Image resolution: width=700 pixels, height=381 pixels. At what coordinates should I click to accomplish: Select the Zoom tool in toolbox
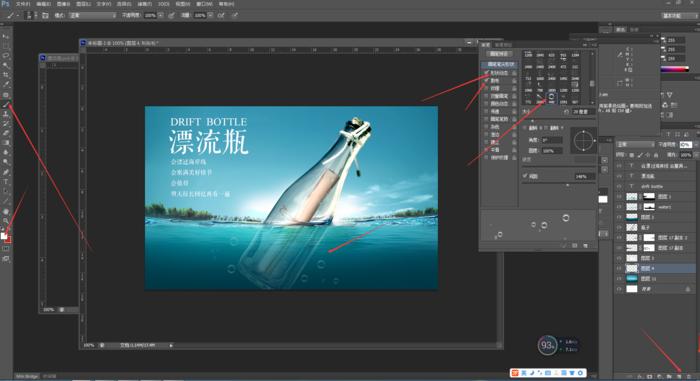pyautogui.click(x=6, y=221)
